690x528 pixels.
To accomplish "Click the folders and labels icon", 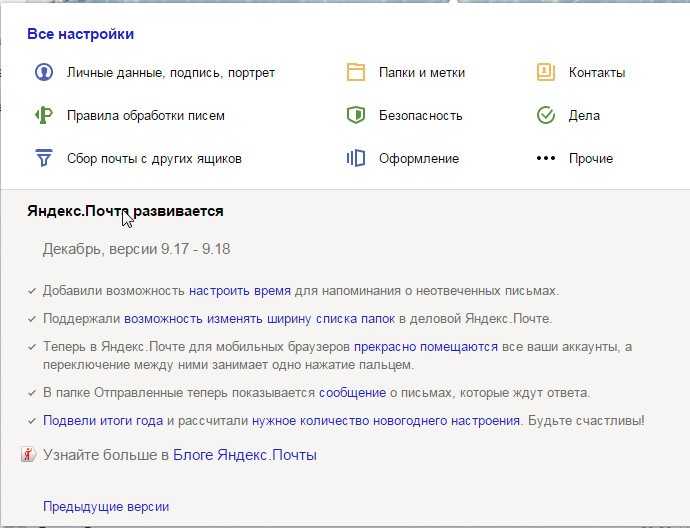I will [356, 72].
